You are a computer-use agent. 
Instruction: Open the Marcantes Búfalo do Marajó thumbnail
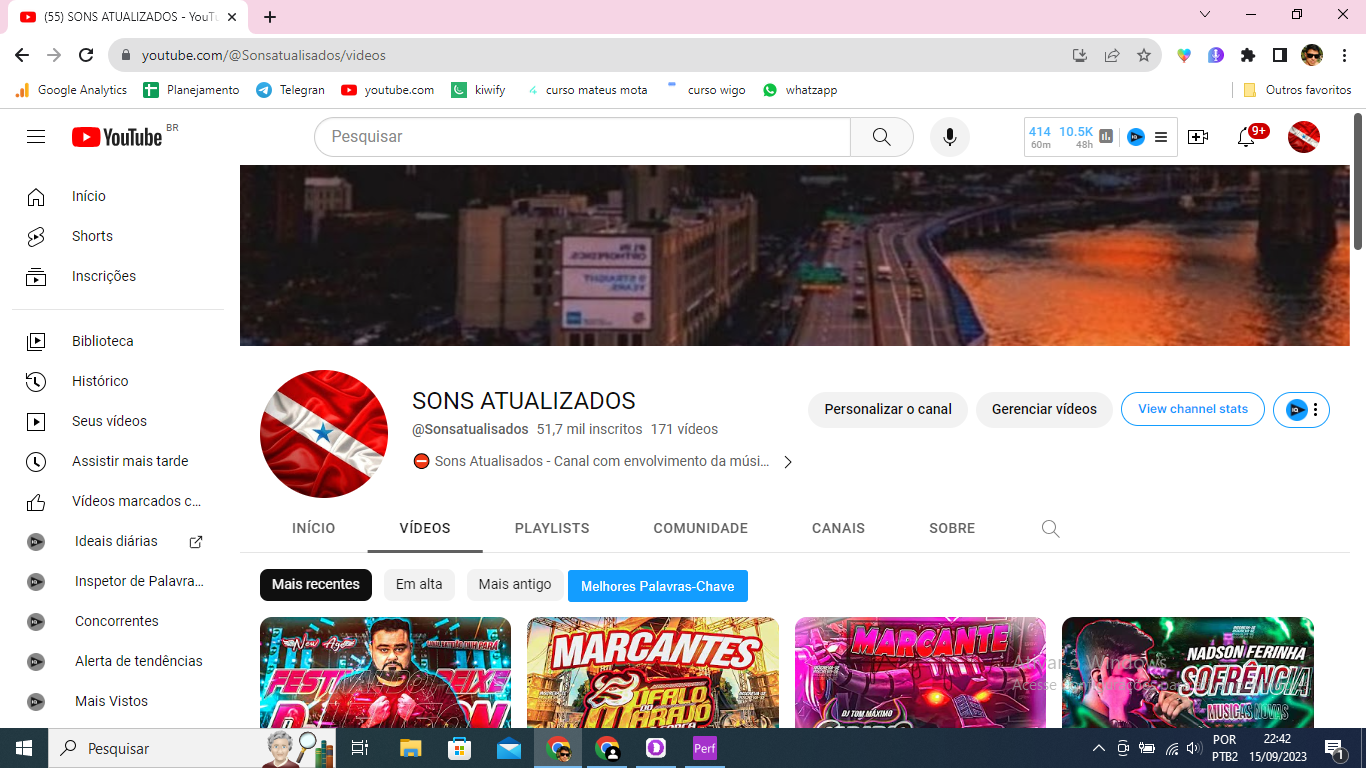click(653, 672)
